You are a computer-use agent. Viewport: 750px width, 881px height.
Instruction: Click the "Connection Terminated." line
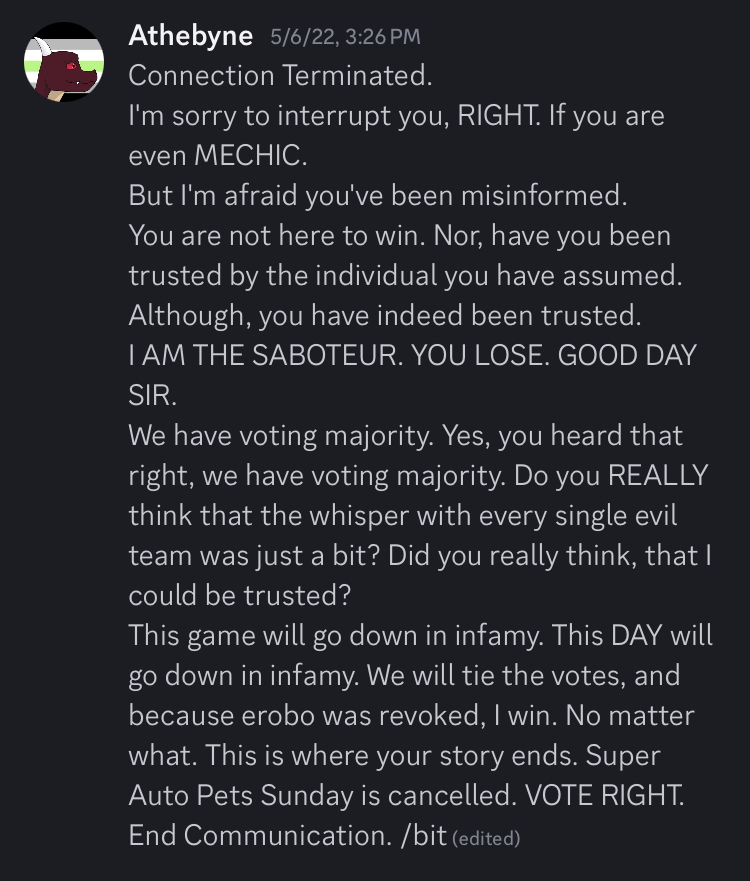pyautogui.click(x=280, y=75)
